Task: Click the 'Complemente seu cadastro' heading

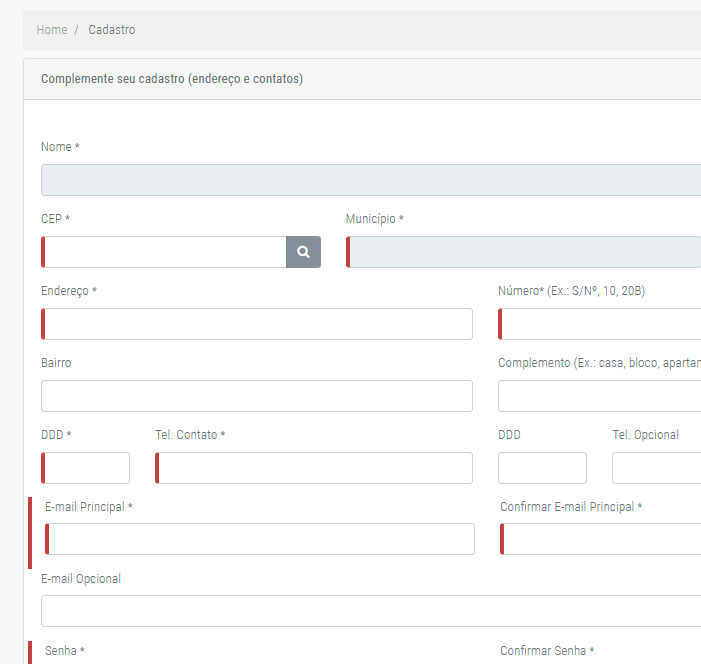Action: pyautogui.click(x=172, y=79)
